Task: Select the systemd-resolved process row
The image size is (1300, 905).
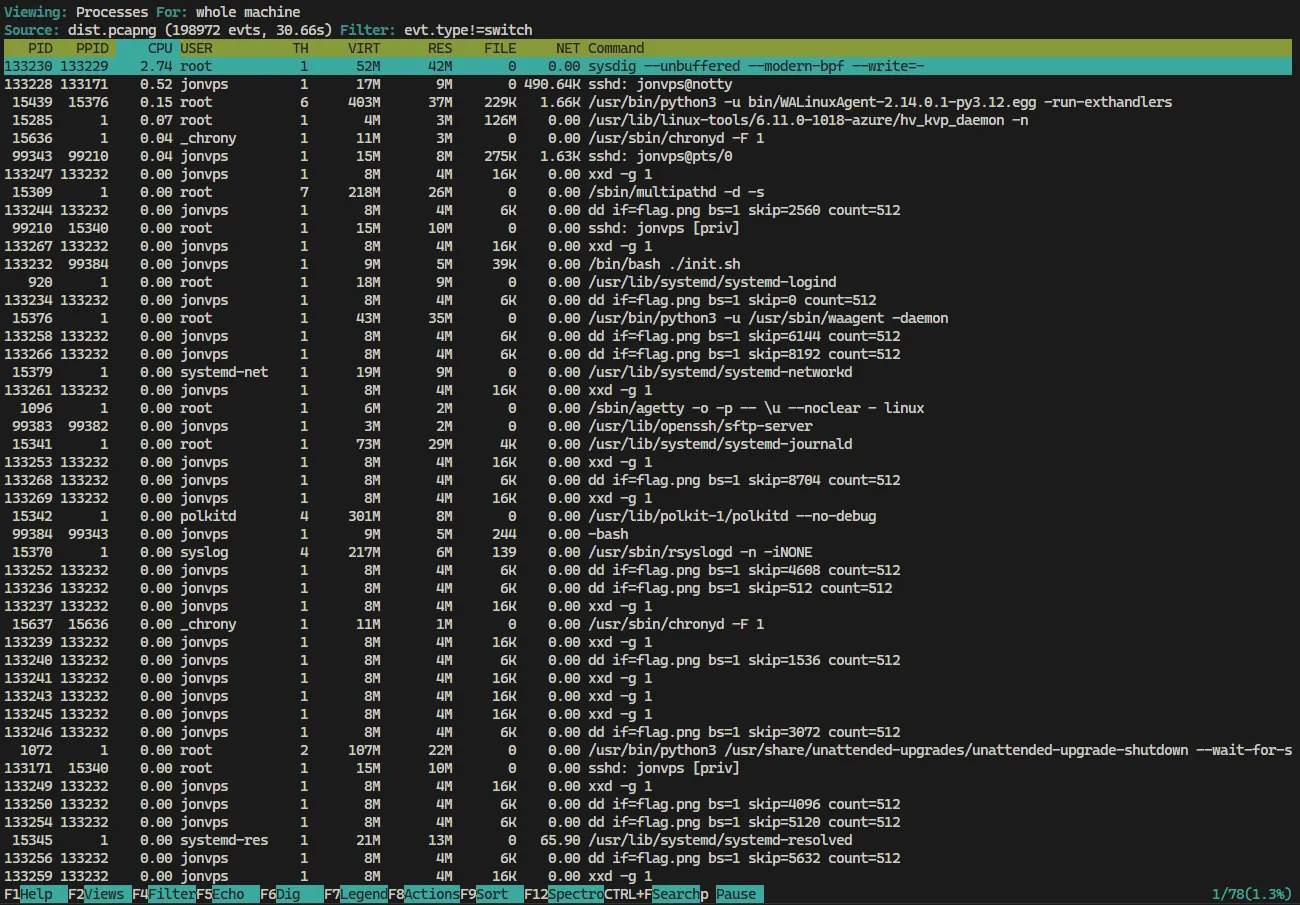Action: tap(648, 840)
